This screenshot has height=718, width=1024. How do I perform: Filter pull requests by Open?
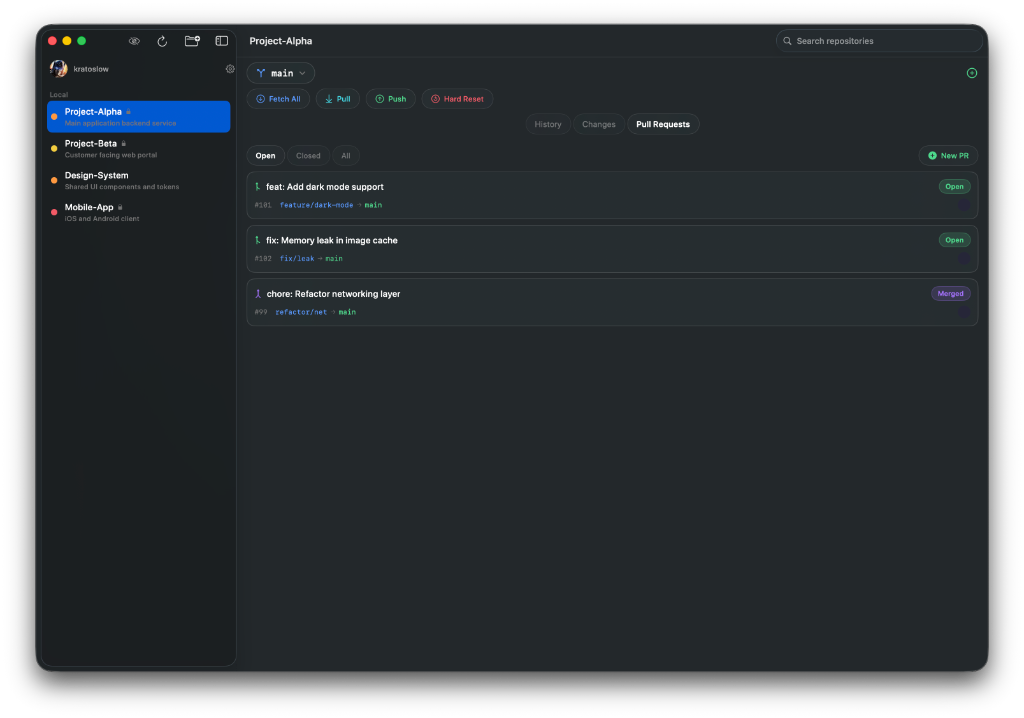coord(265,155)
